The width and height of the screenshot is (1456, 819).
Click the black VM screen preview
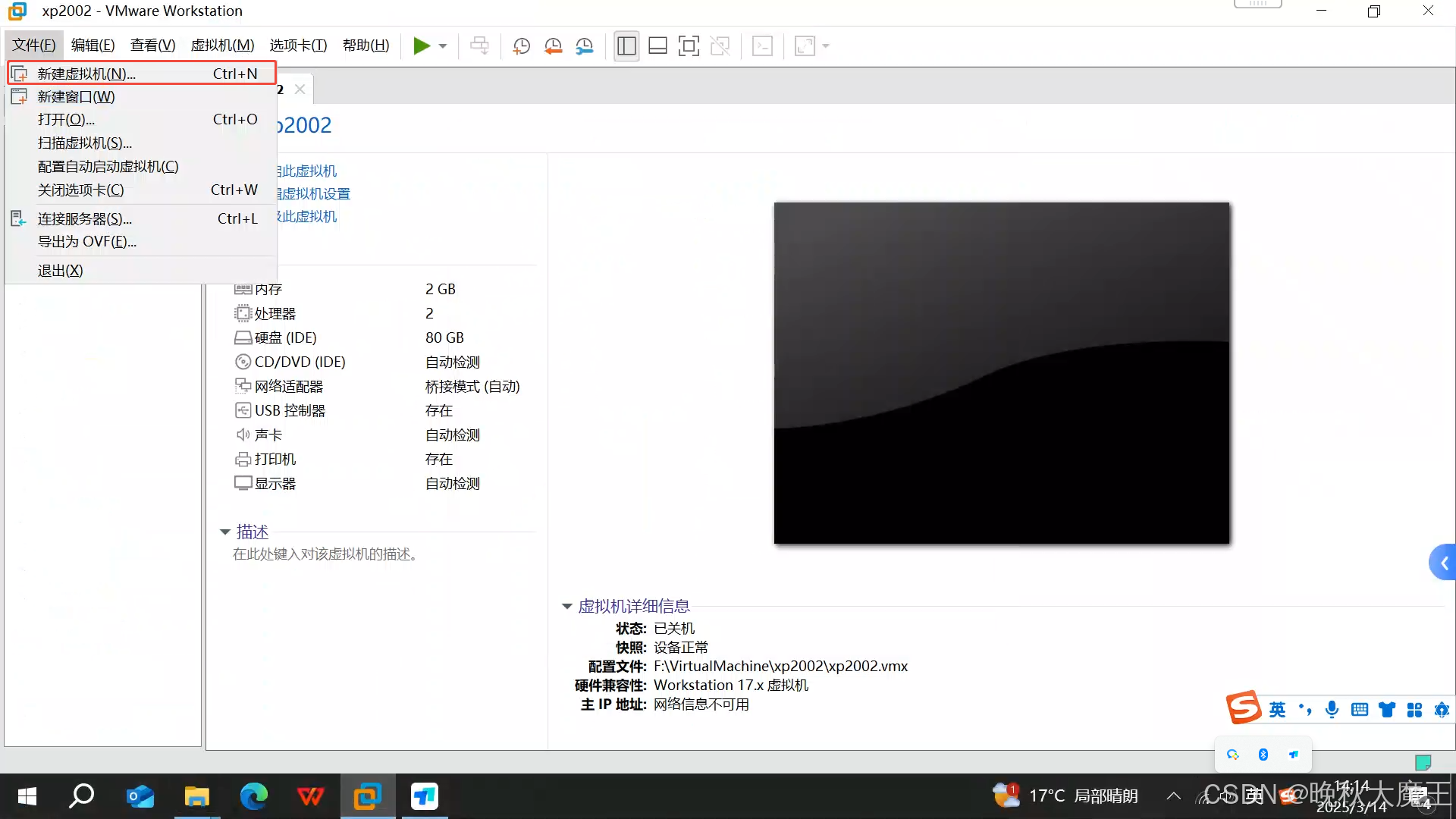1001,372
